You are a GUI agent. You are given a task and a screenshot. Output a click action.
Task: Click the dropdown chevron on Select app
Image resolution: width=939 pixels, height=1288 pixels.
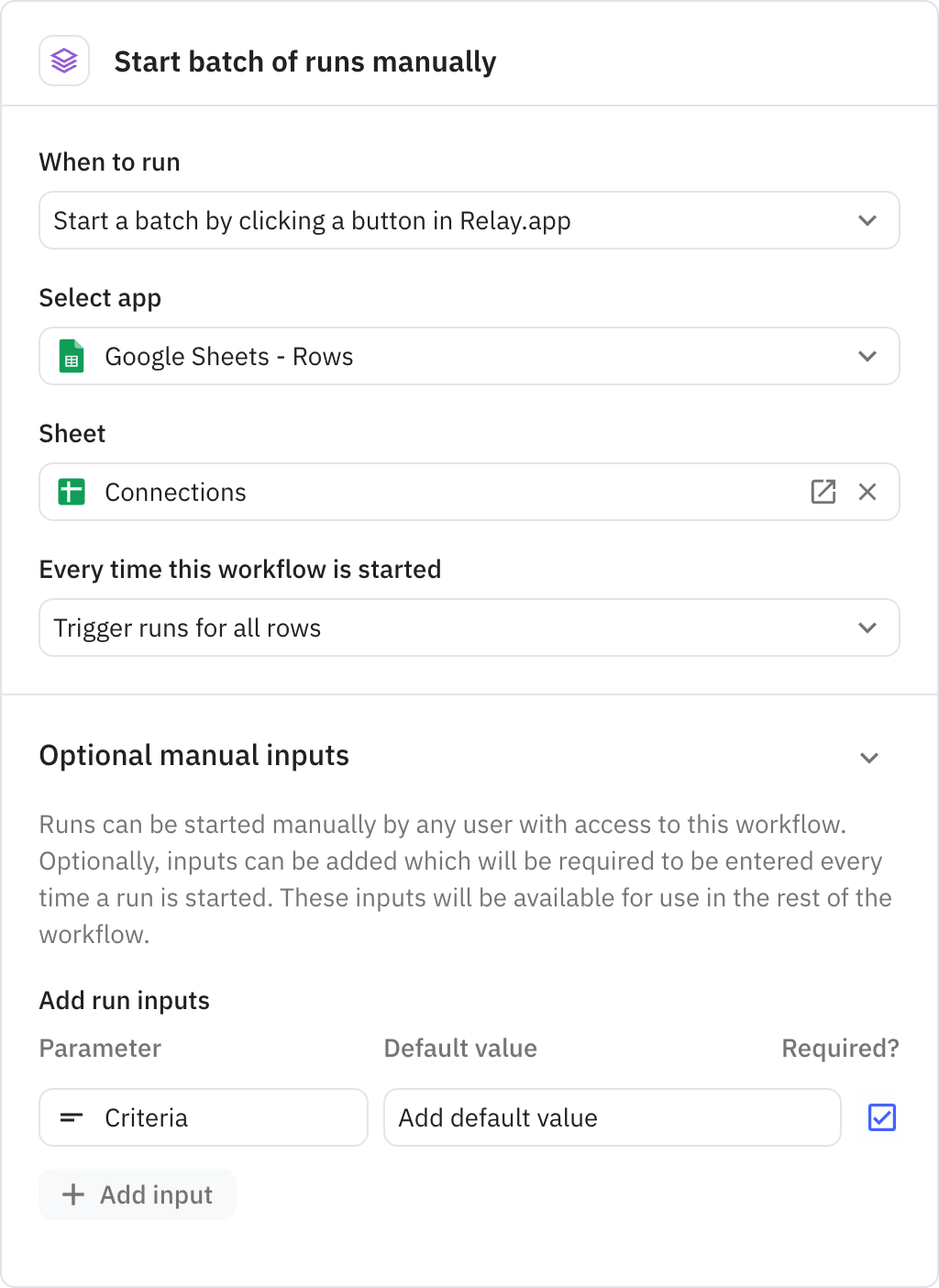click(x=867, y=356)
